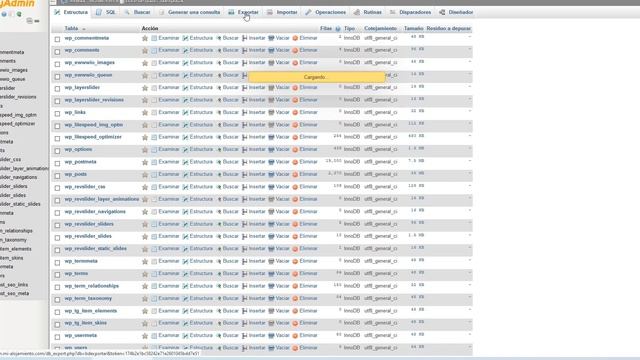Click Eliminar icon in wp_revslider_css row
The height and width of the screenshot is (360, 640).
[x=295, y=187]
